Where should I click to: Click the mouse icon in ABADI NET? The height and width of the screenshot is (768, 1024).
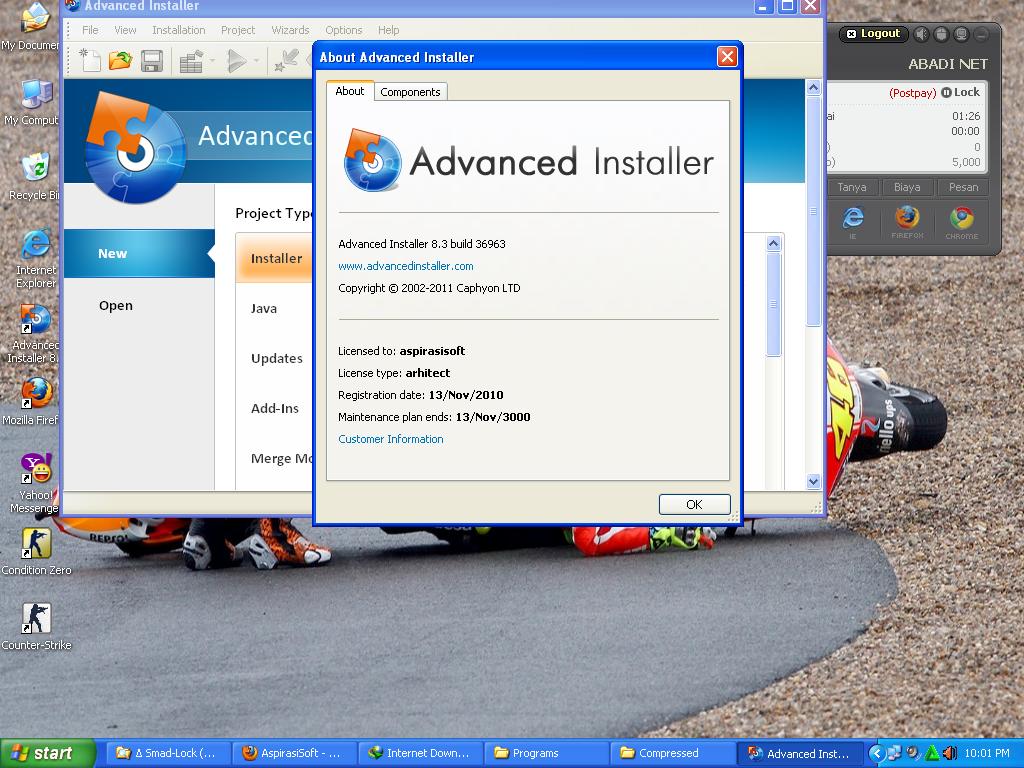click(941, 34)
